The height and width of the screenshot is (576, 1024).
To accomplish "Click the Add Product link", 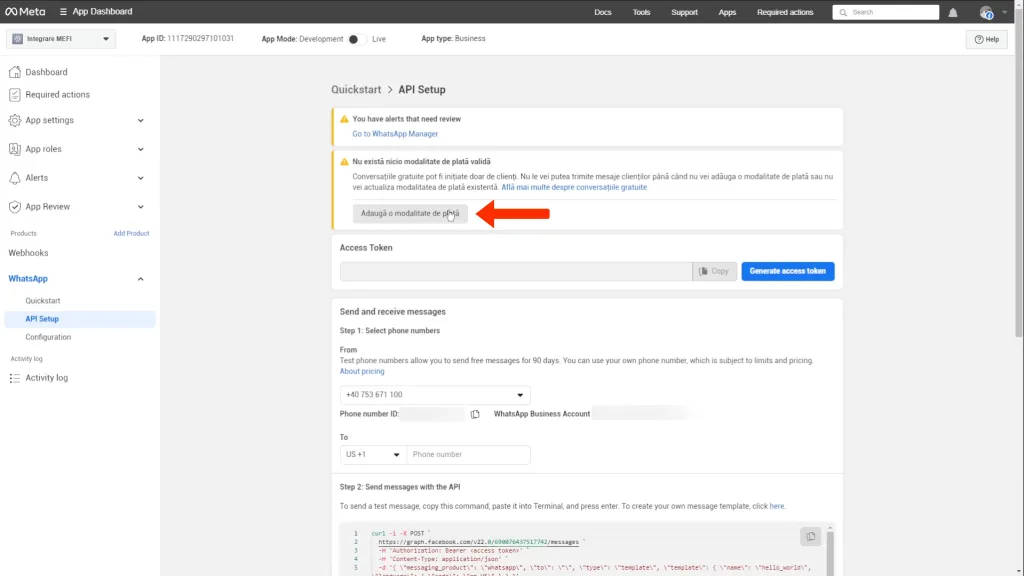I will 131,233.
